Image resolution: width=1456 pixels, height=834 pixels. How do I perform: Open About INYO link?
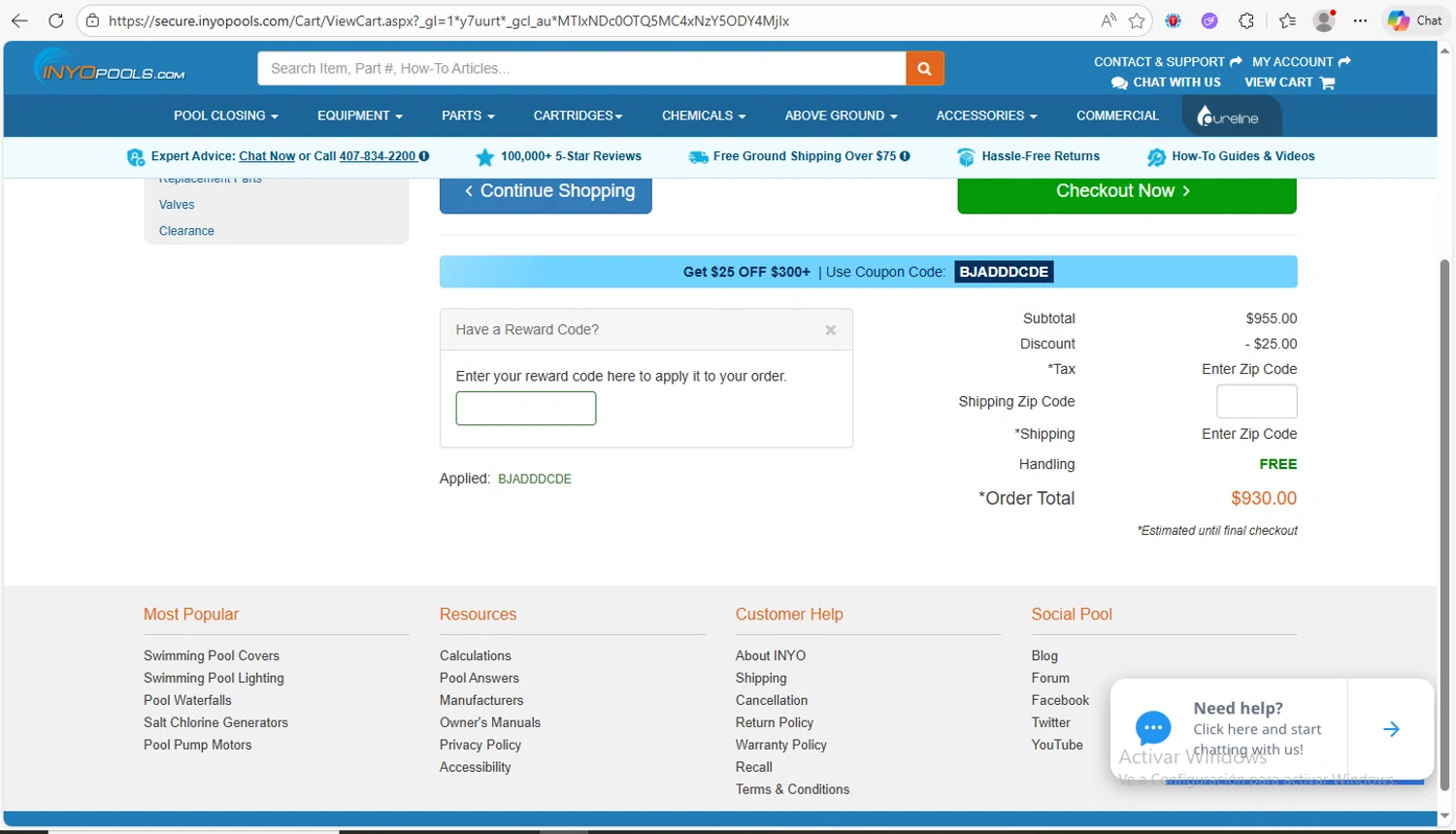pos(771,656)
